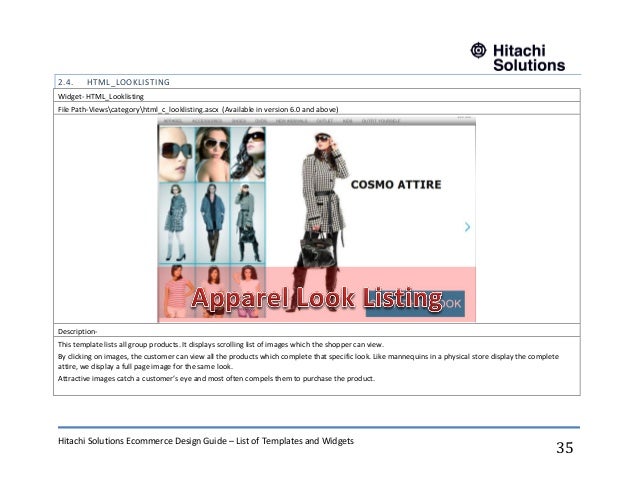The width and height of the screenshot is (638, 493).
Task: Select thumbnail of grey coat with hat
Action: point(248,223)
